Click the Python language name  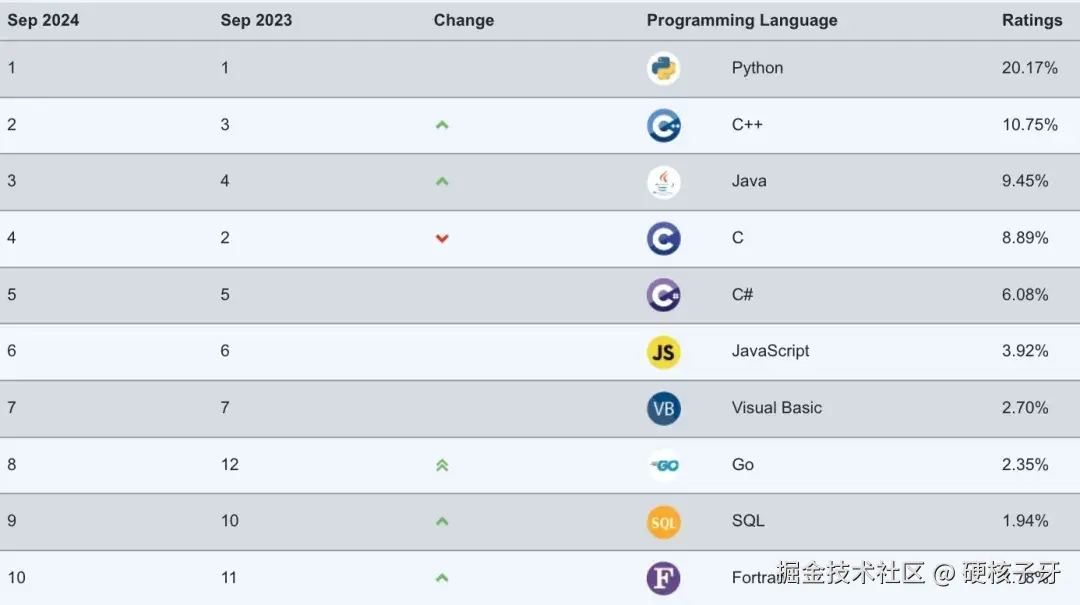(757, 68)
